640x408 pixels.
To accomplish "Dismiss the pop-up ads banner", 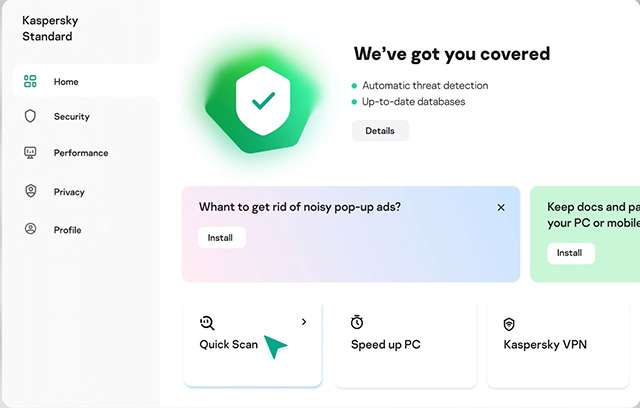I will tap(501, 208).
